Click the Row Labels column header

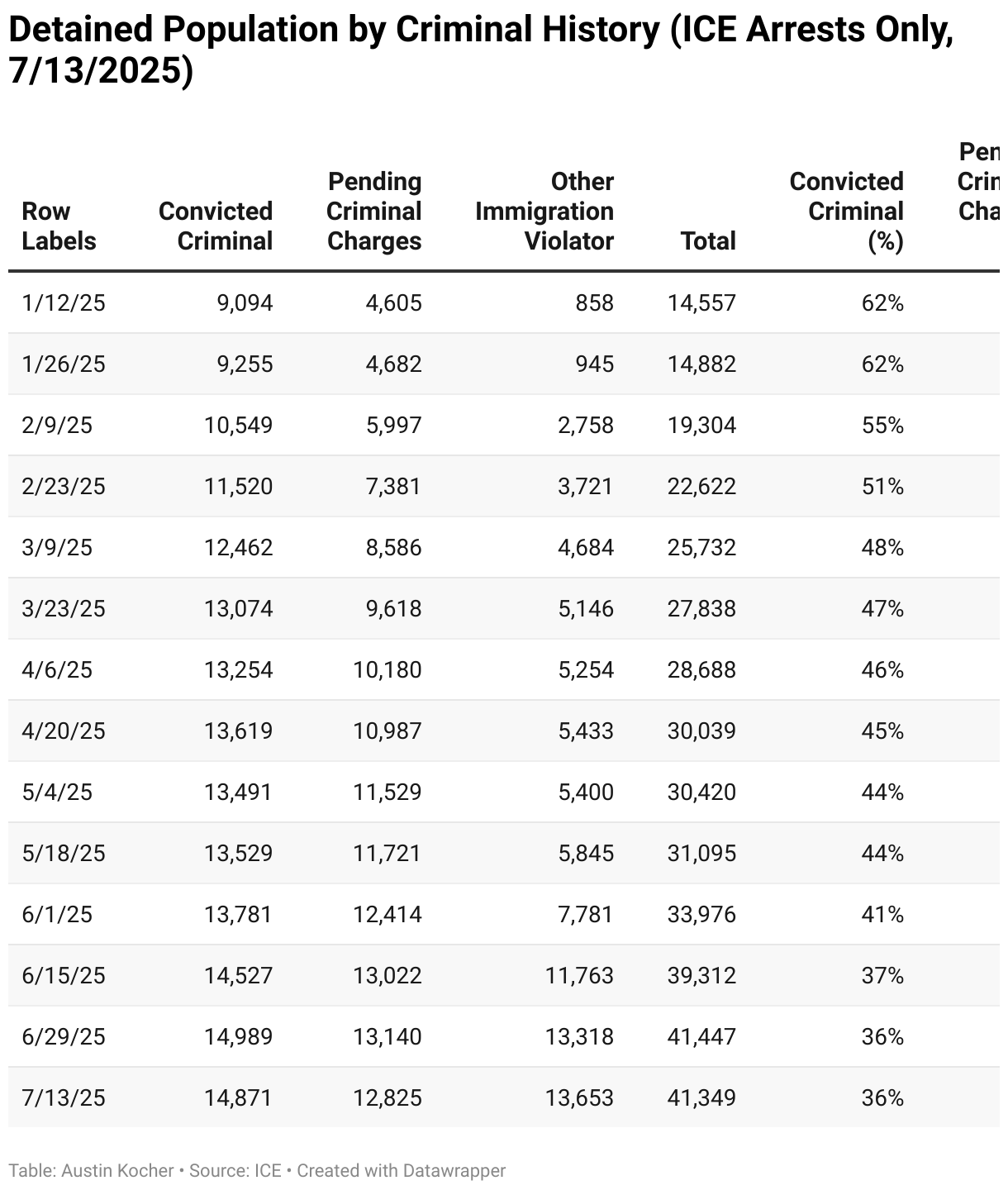pos(59,226)
